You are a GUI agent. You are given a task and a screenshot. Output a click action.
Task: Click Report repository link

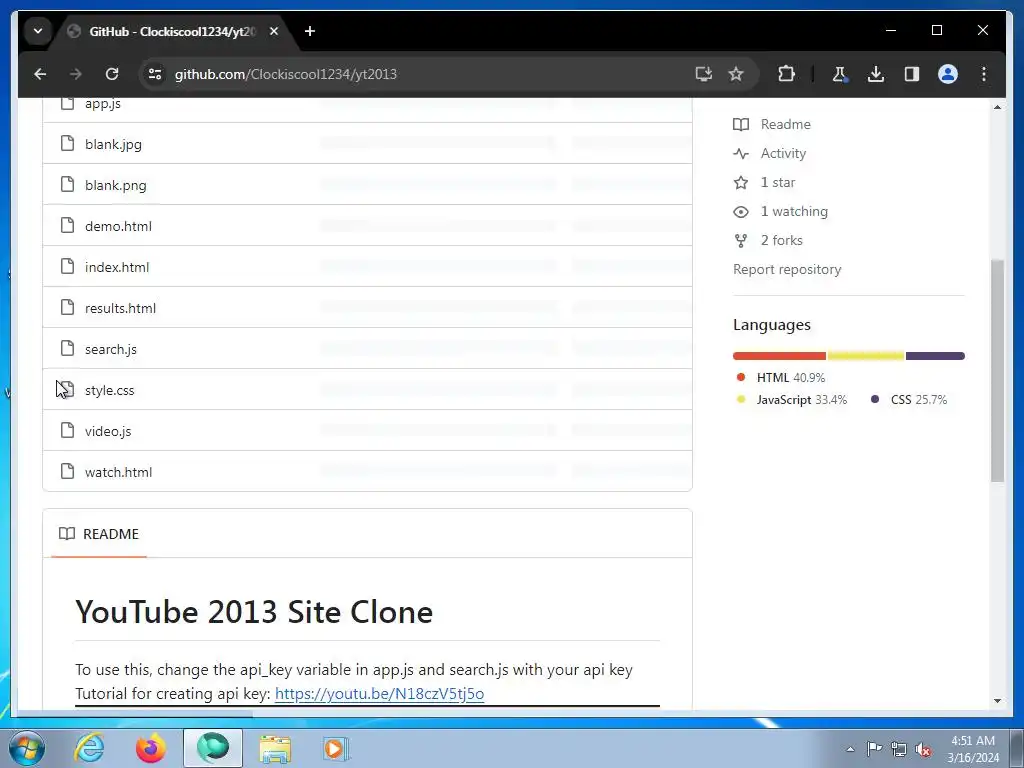tap(787, 269)
